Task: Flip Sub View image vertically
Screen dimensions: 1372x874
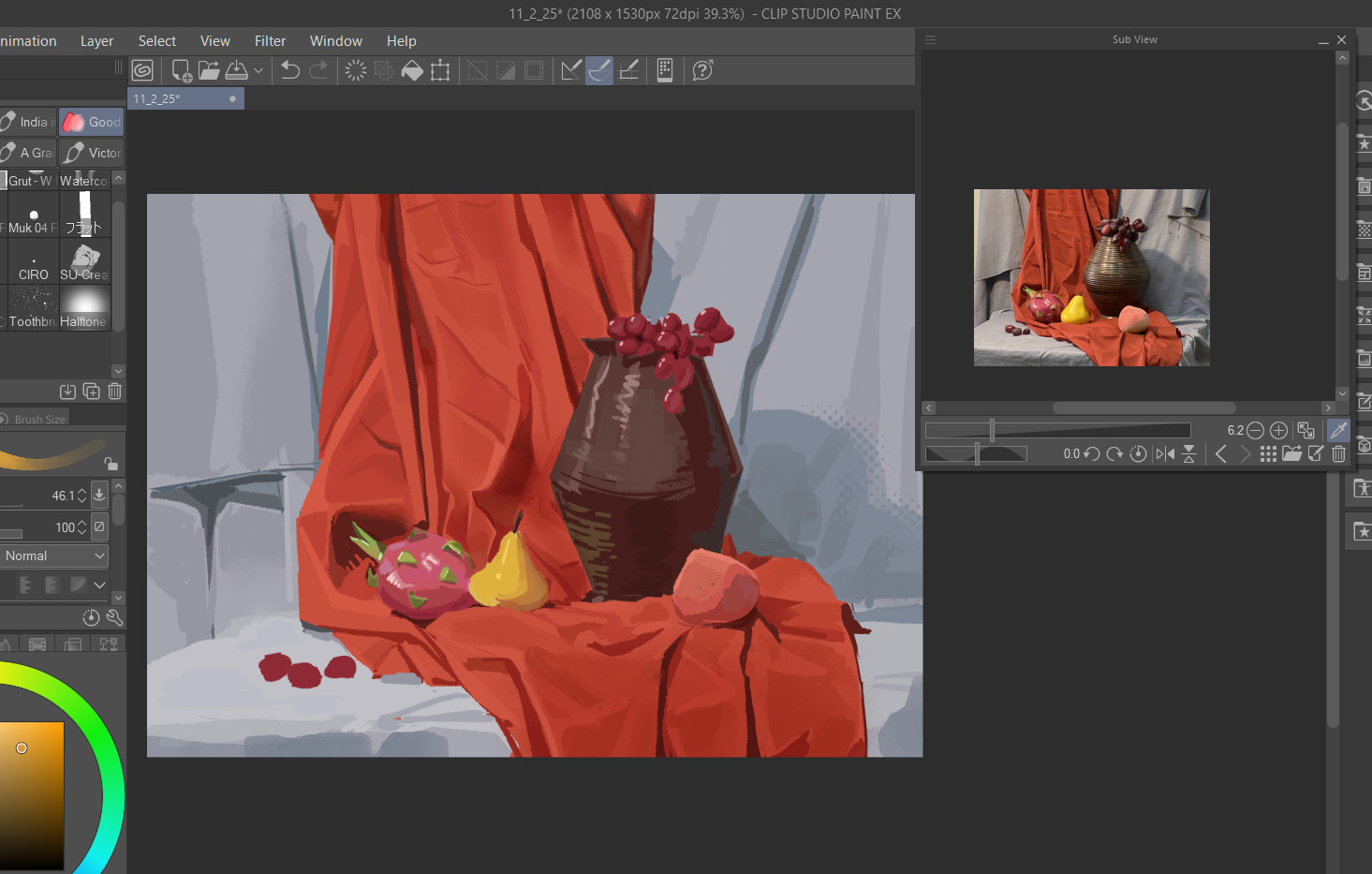Action: tap(1189, 454)
